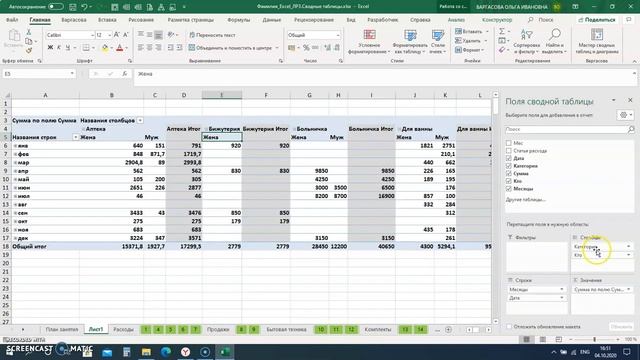Uncheck the Категория field checkbox

click(509, 166)
